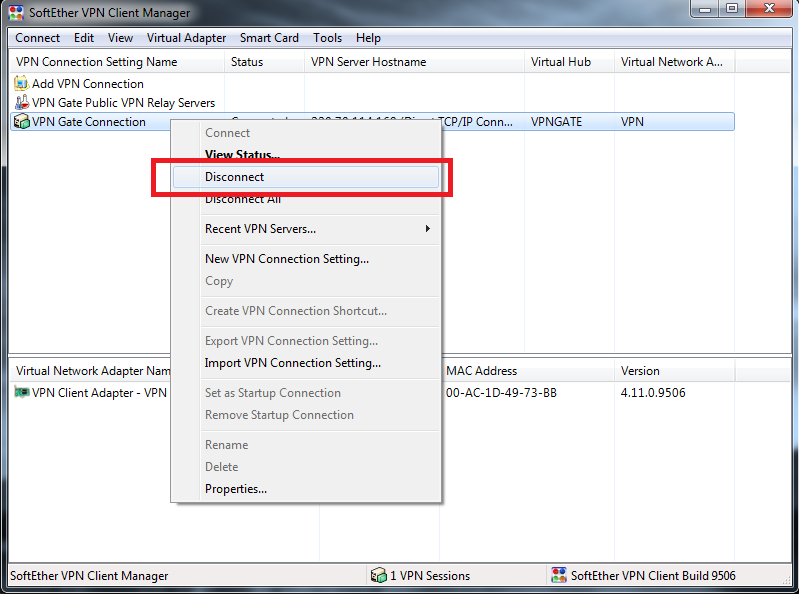Screen dimensions: 799x594
Task: Open the Virtual Adapter menu
Action: (x=187, y=38)
